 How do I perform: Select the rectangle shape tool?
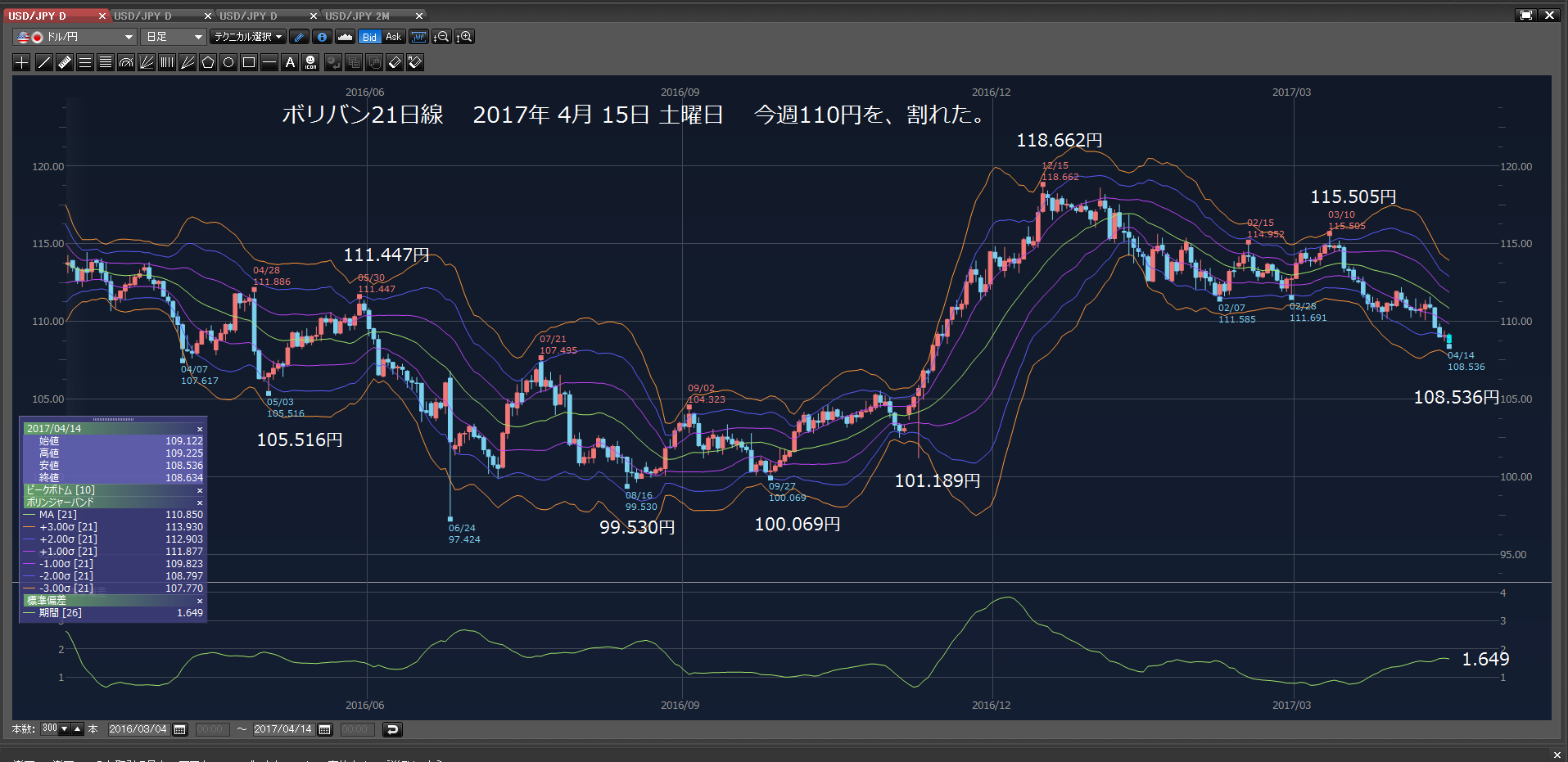pos(249,62)
